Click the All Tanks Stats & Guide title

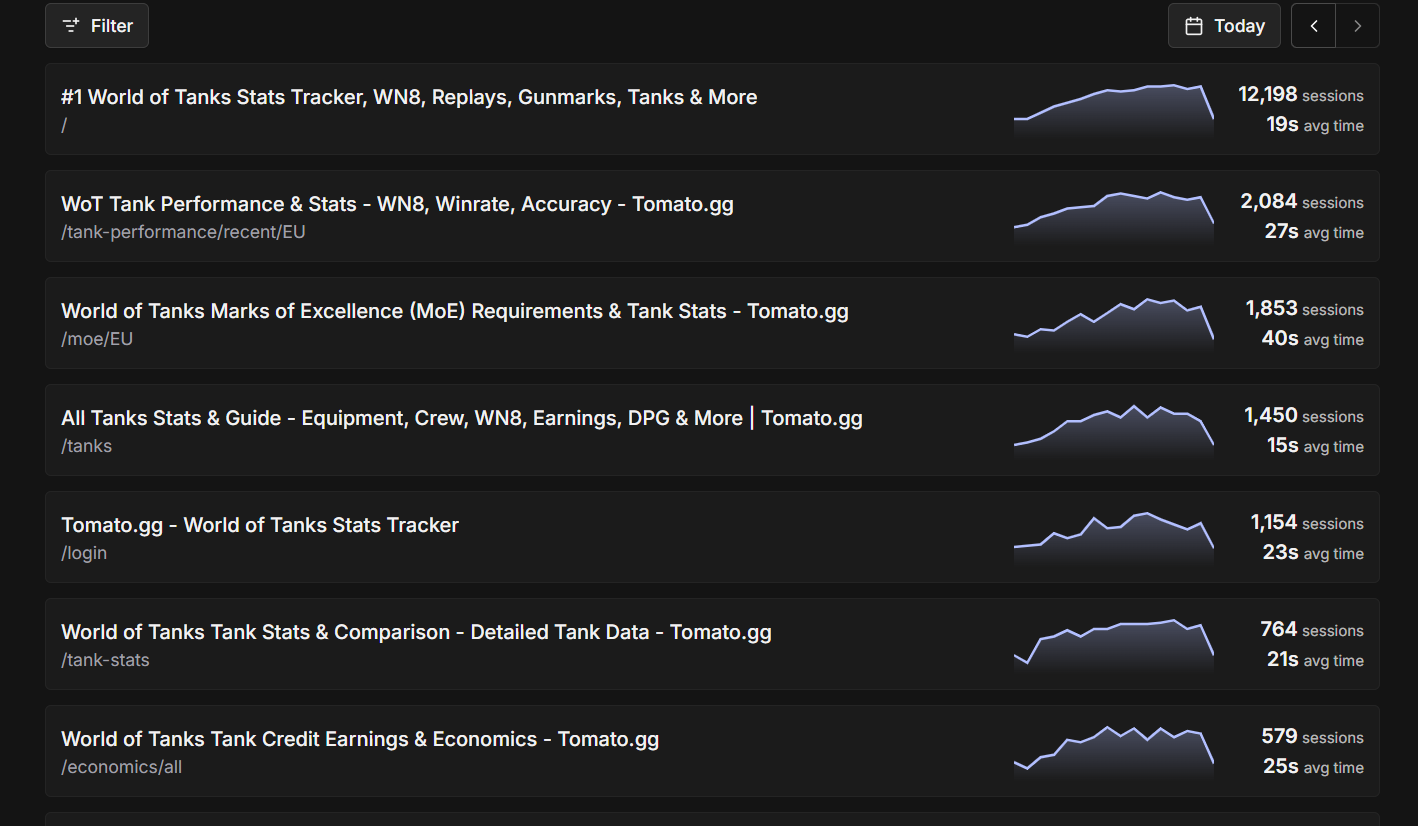(x=461, y=418)
